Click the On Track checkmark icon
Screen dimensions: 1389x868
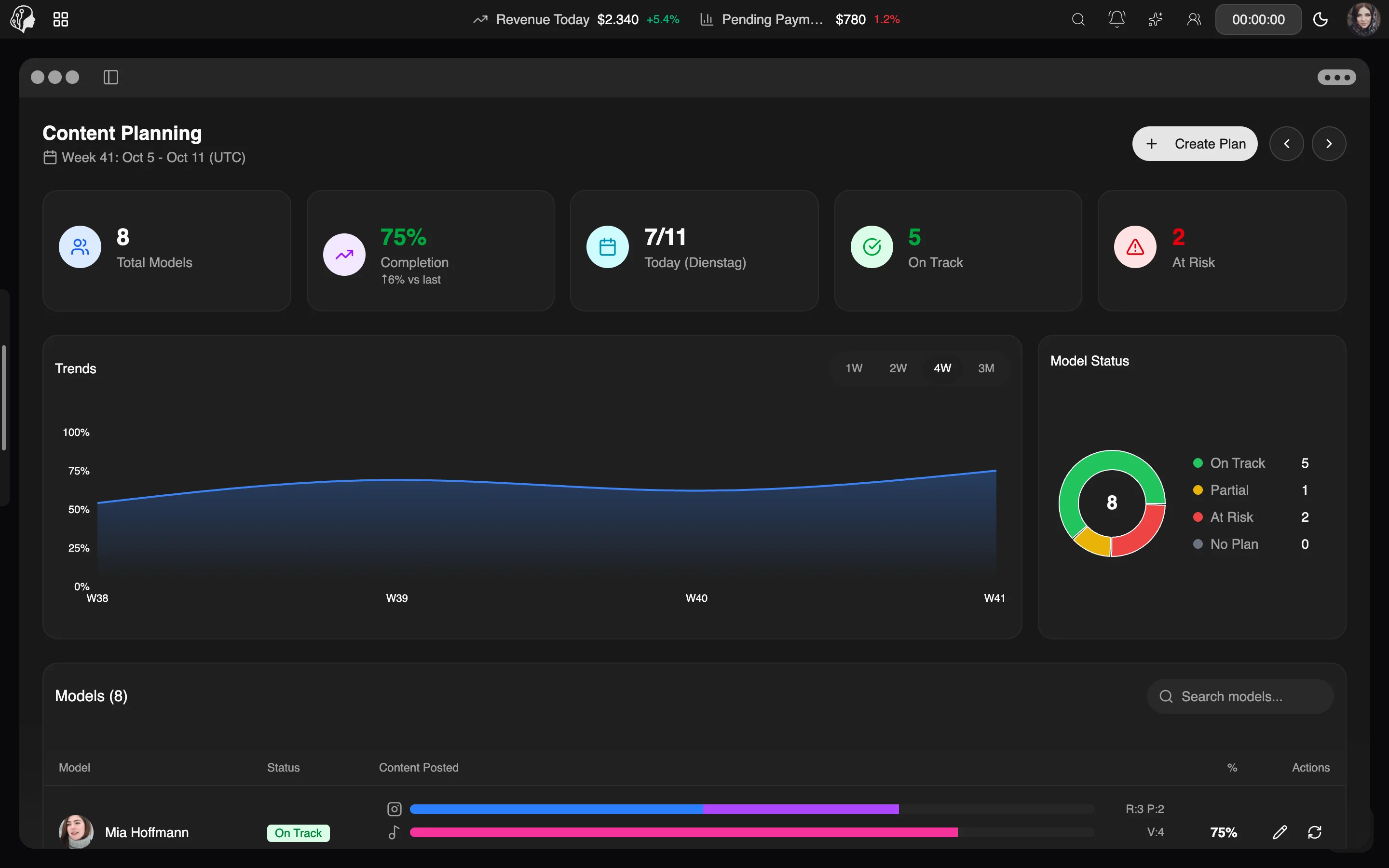[x=872, y=247]
